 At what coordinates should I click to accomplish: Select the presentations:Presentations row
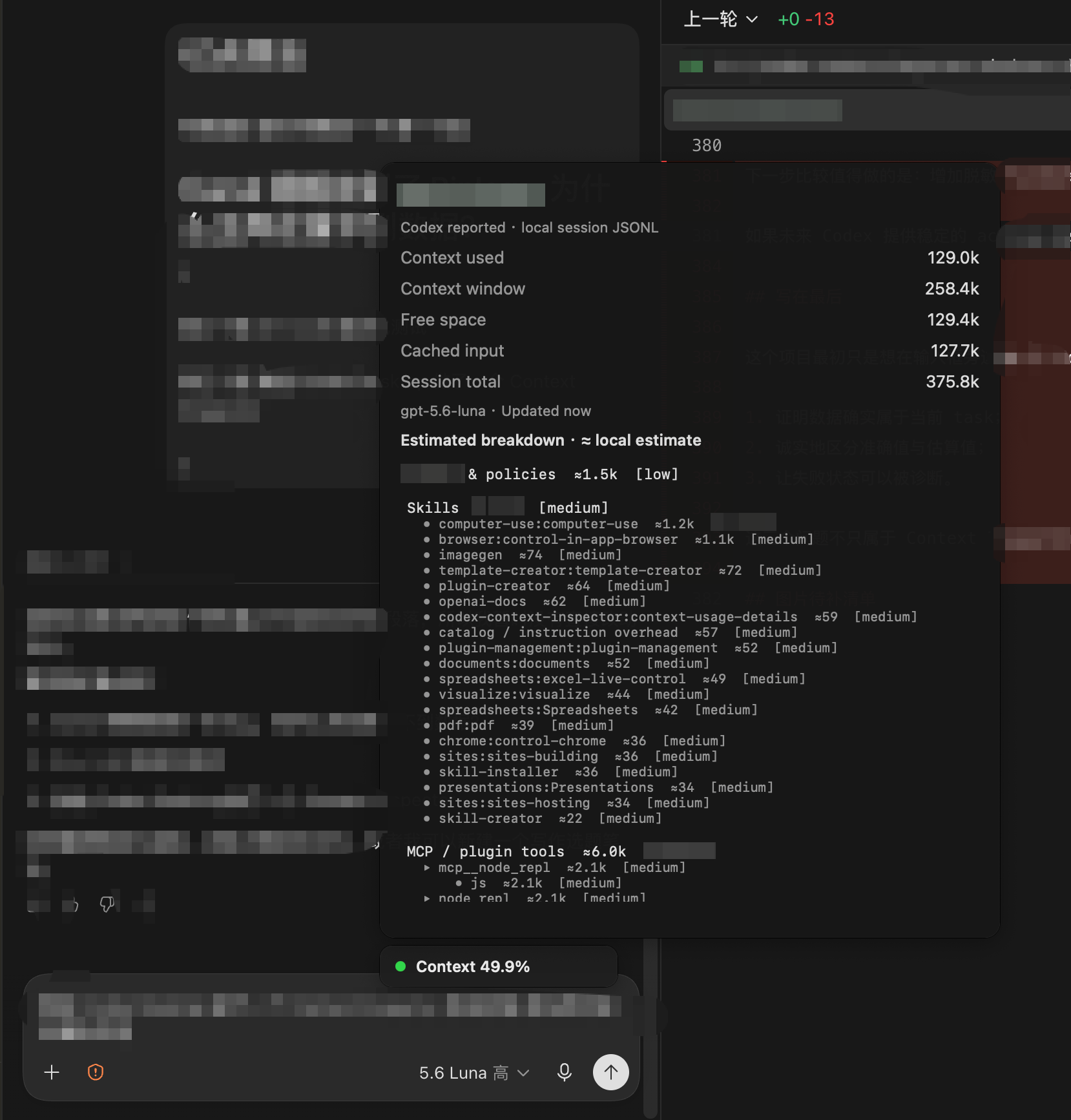[x=598, y=787]
